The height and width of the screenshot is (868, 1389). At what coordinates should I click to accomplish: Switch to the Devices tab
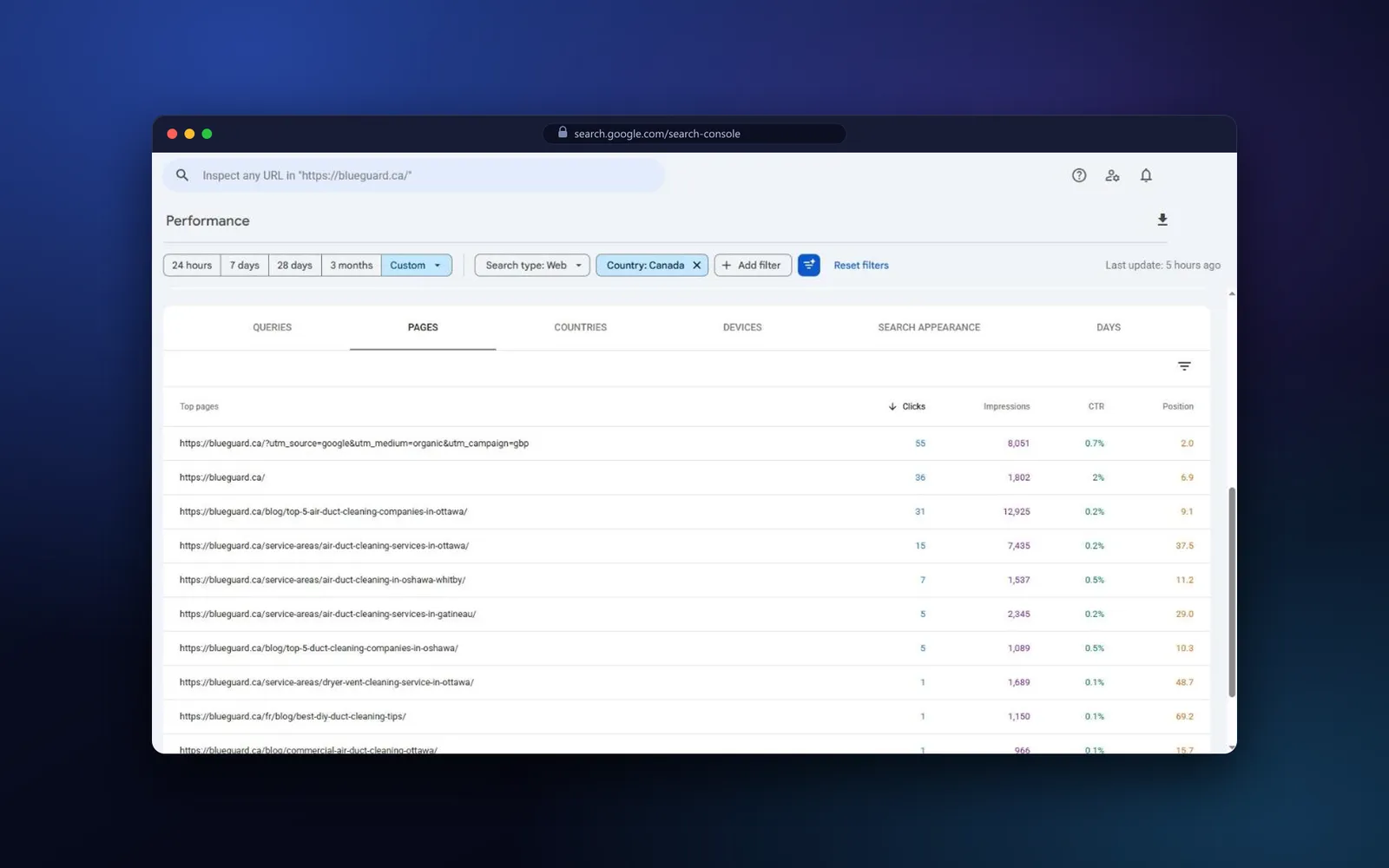742,327
